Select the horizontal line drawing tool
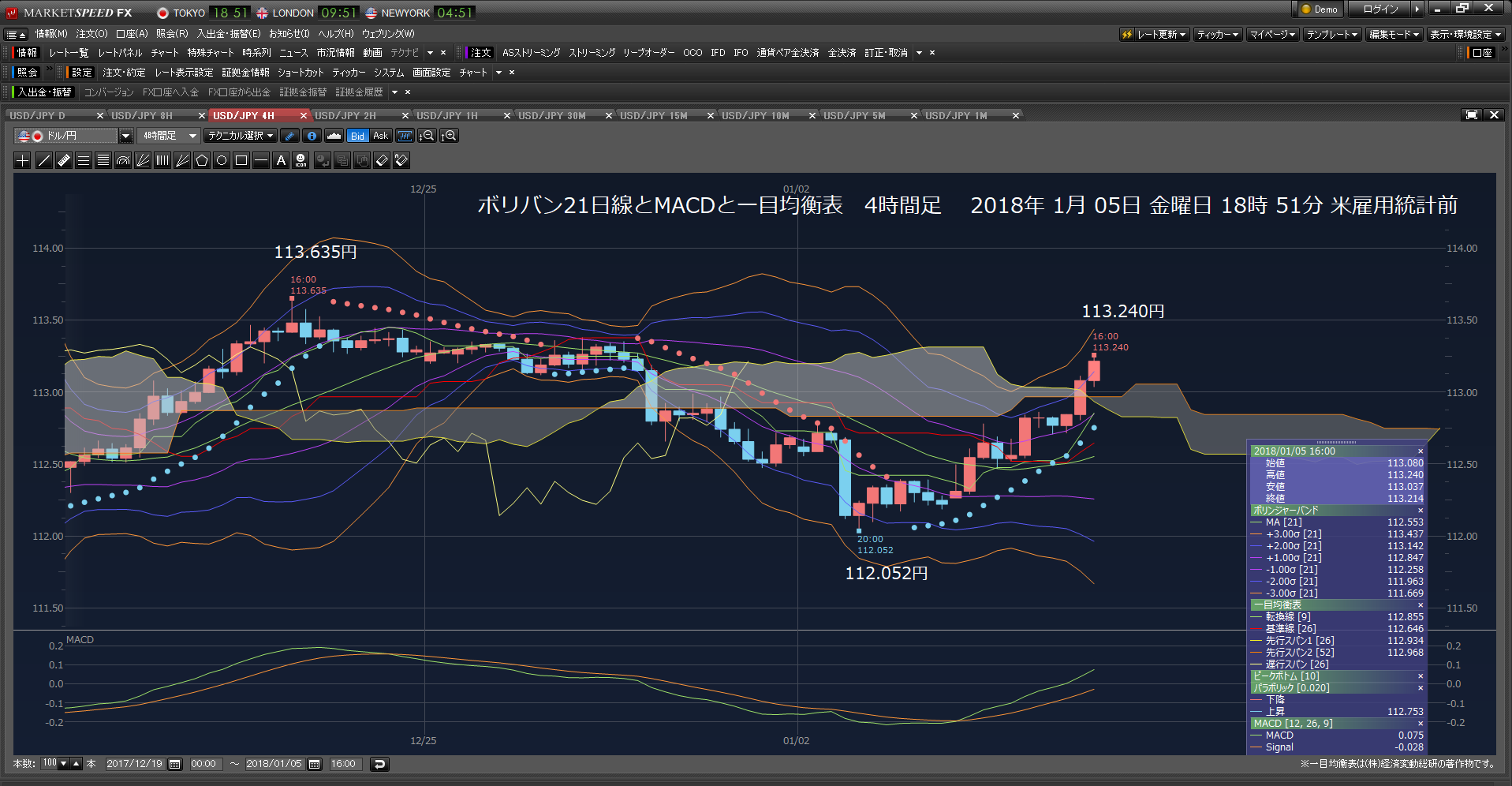This screenshot has width=1512, height=786. (x=261, y=160)
